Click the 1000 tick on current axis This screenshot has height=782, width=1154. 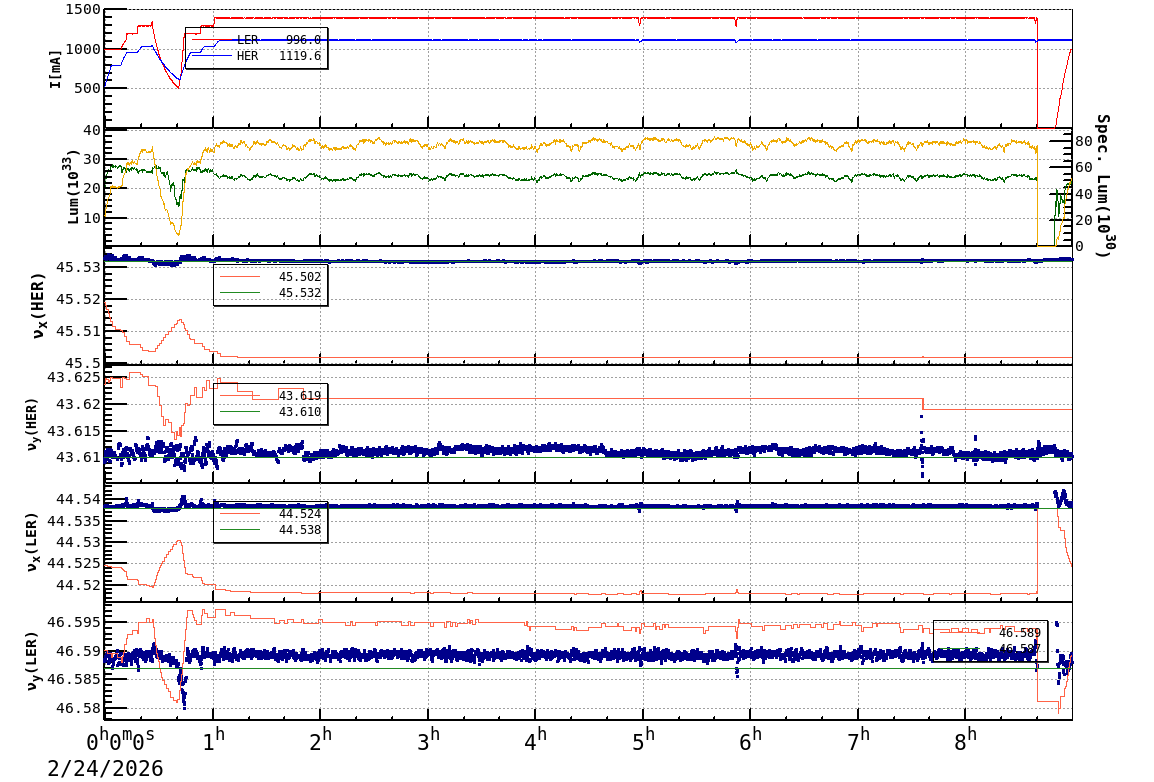tap(83, 49)
